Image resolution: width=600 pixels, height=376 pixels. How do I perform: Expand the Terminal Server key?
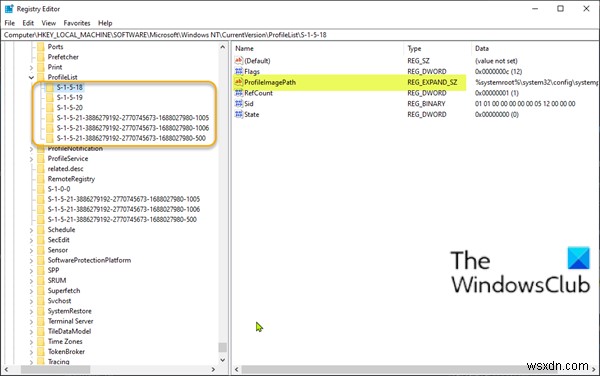31,321
